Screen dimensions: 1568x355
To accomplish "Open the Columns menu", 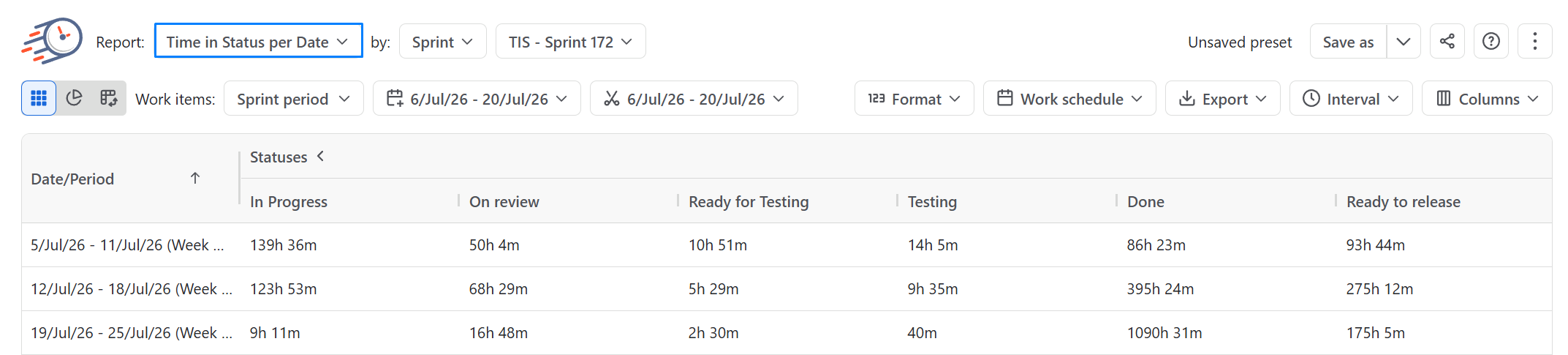I will (x=1486, y=98).
